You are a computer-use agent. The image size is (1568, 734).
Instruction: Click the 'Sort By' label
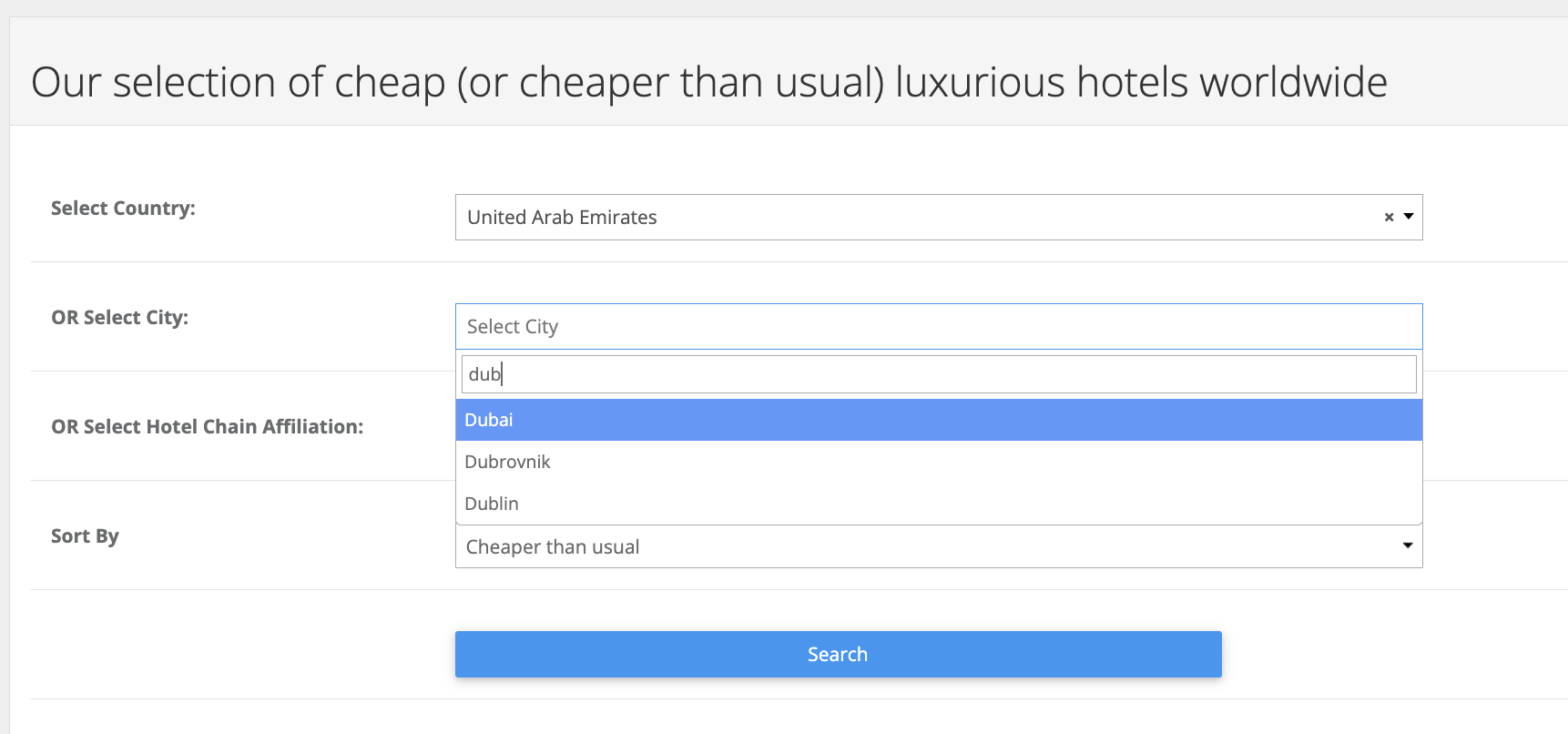(x=85, y=536)
